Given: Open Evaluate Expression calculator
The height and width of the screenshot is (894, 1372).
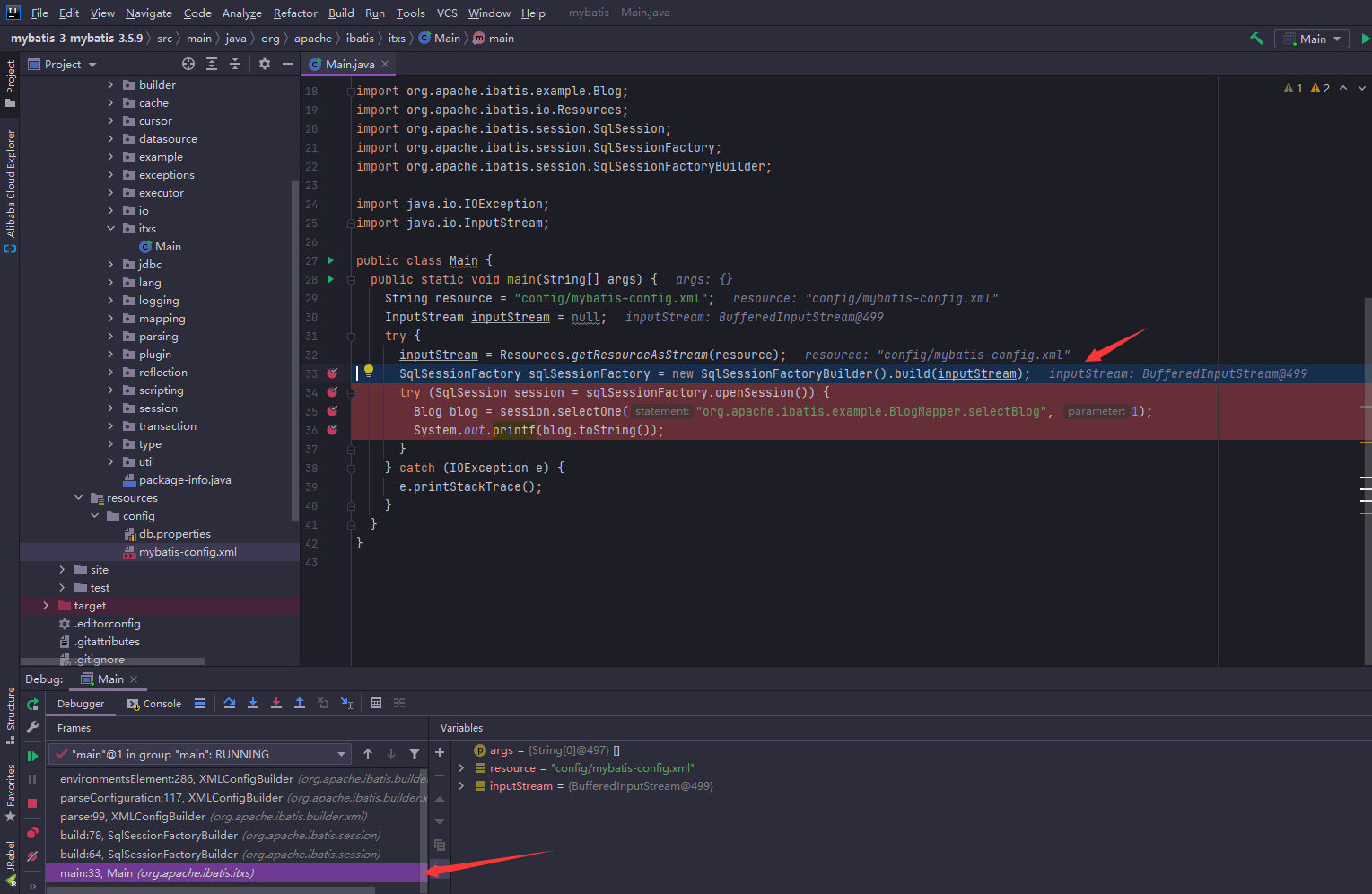Looking at the screenshot, I should click(x=376, y=703).
